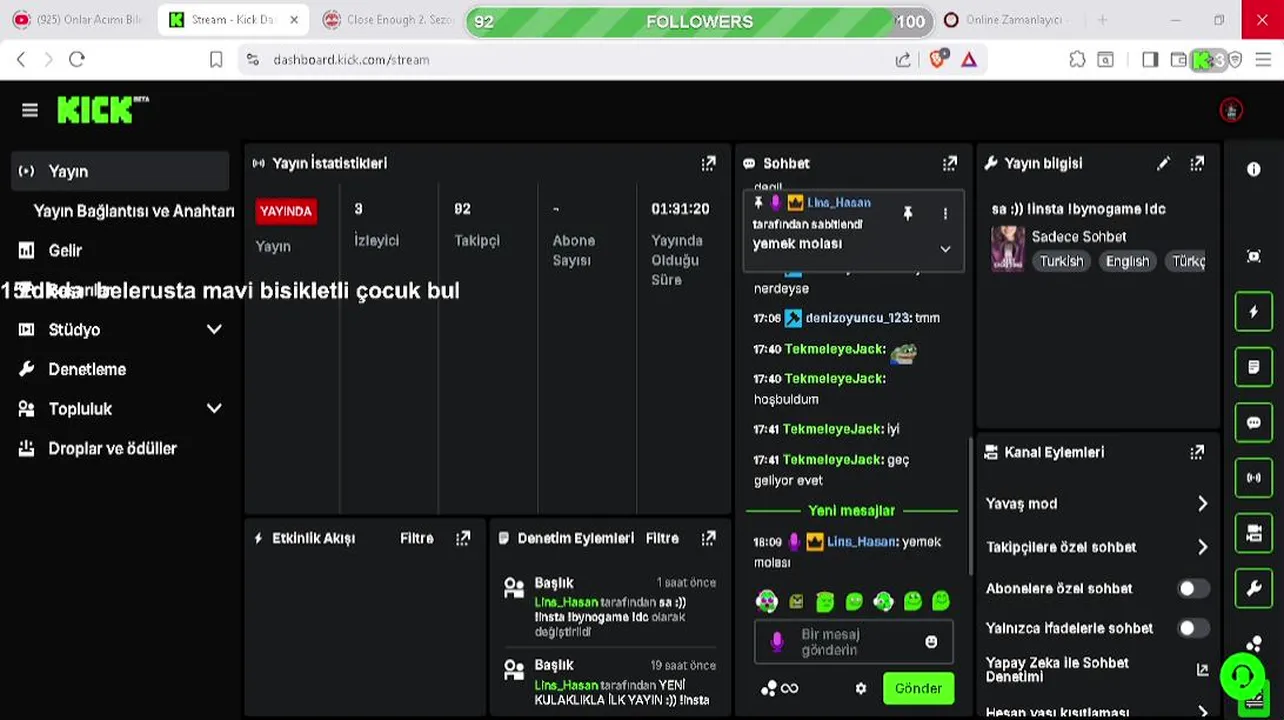1284x720 pixels.
Task: Click the Bir mesaj gönderin input field
Action: pyautogui.click(x=852, y=642)
